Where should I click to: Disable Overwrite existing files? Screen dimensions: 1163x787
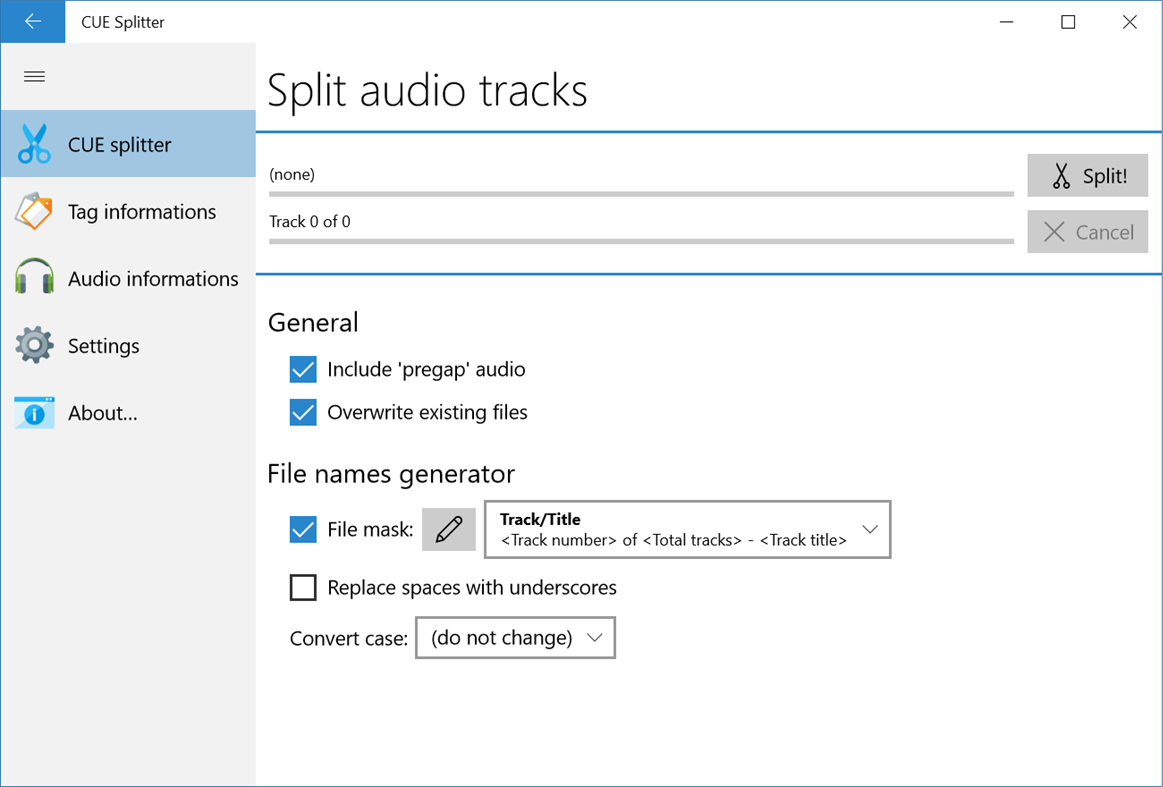(302, 412)
